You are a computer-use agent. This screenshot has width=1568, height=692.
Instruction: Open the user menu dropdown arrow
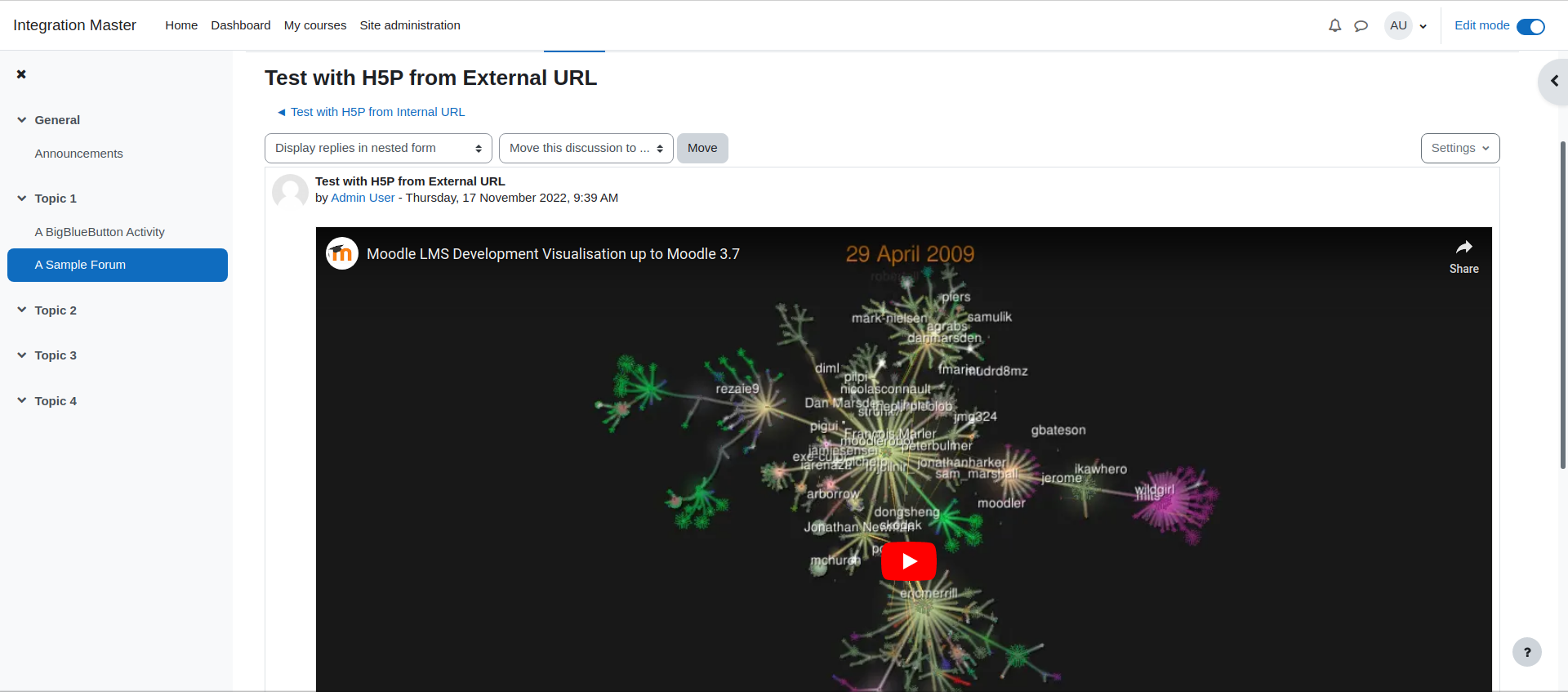(x=1423, y=26)
